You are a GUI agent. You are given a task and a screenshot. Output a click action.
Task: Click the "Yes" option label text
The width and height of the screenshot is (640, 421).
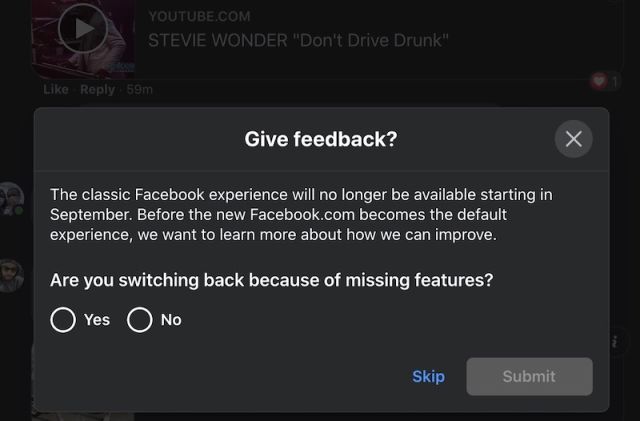(x=97, y=320)
